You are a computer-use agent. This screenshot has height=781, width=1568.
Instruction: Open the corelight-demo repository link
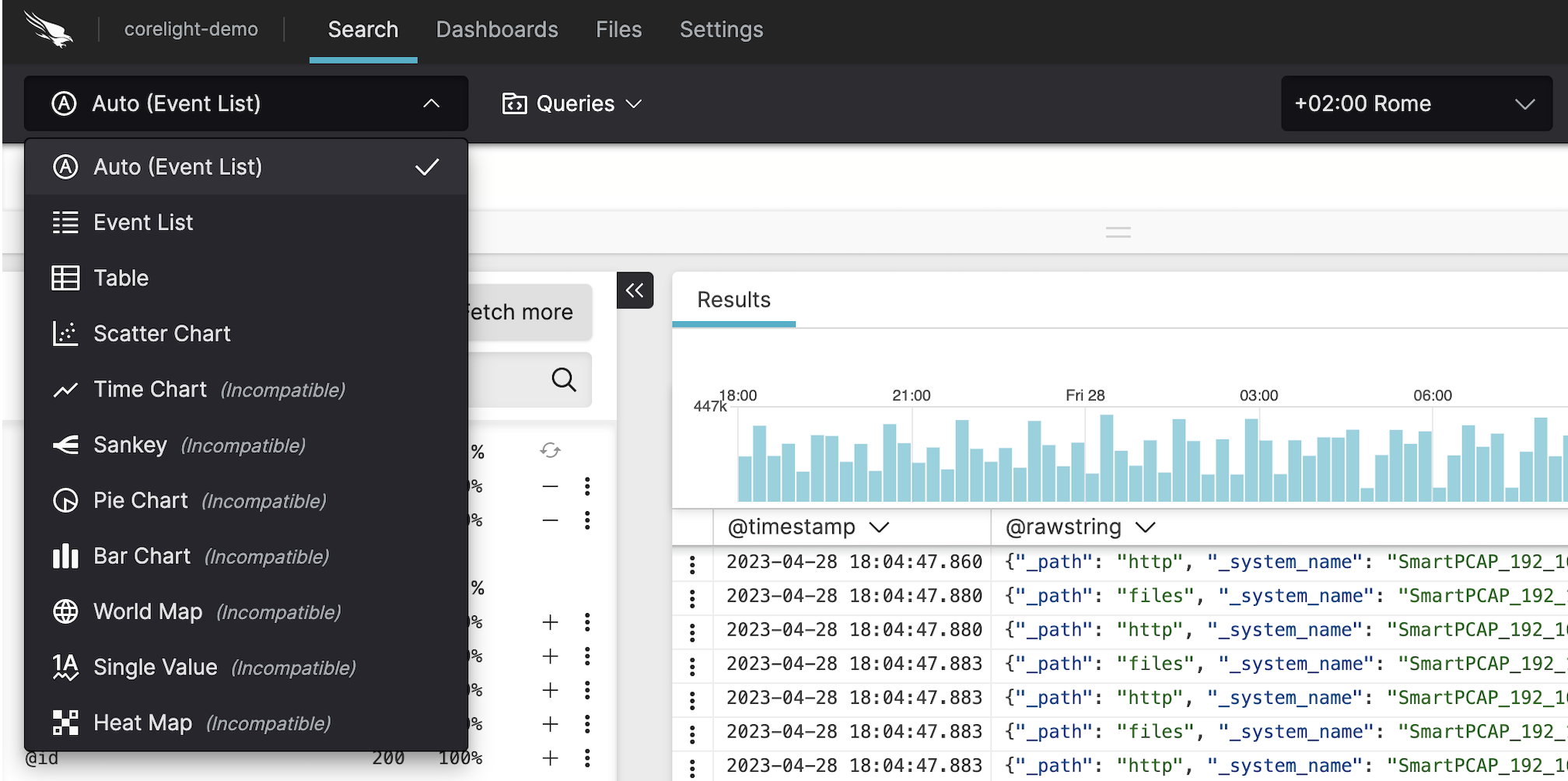tap(191, 29)
